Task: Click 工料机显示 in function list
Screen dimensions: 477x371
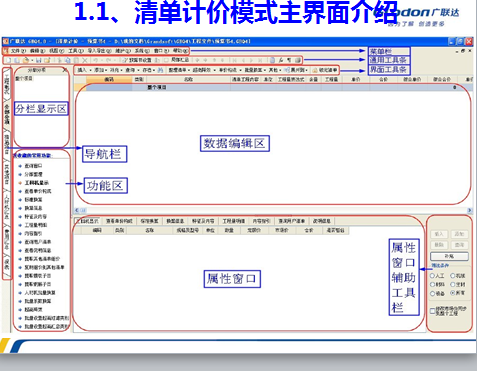Action: [x=37, y=183]
